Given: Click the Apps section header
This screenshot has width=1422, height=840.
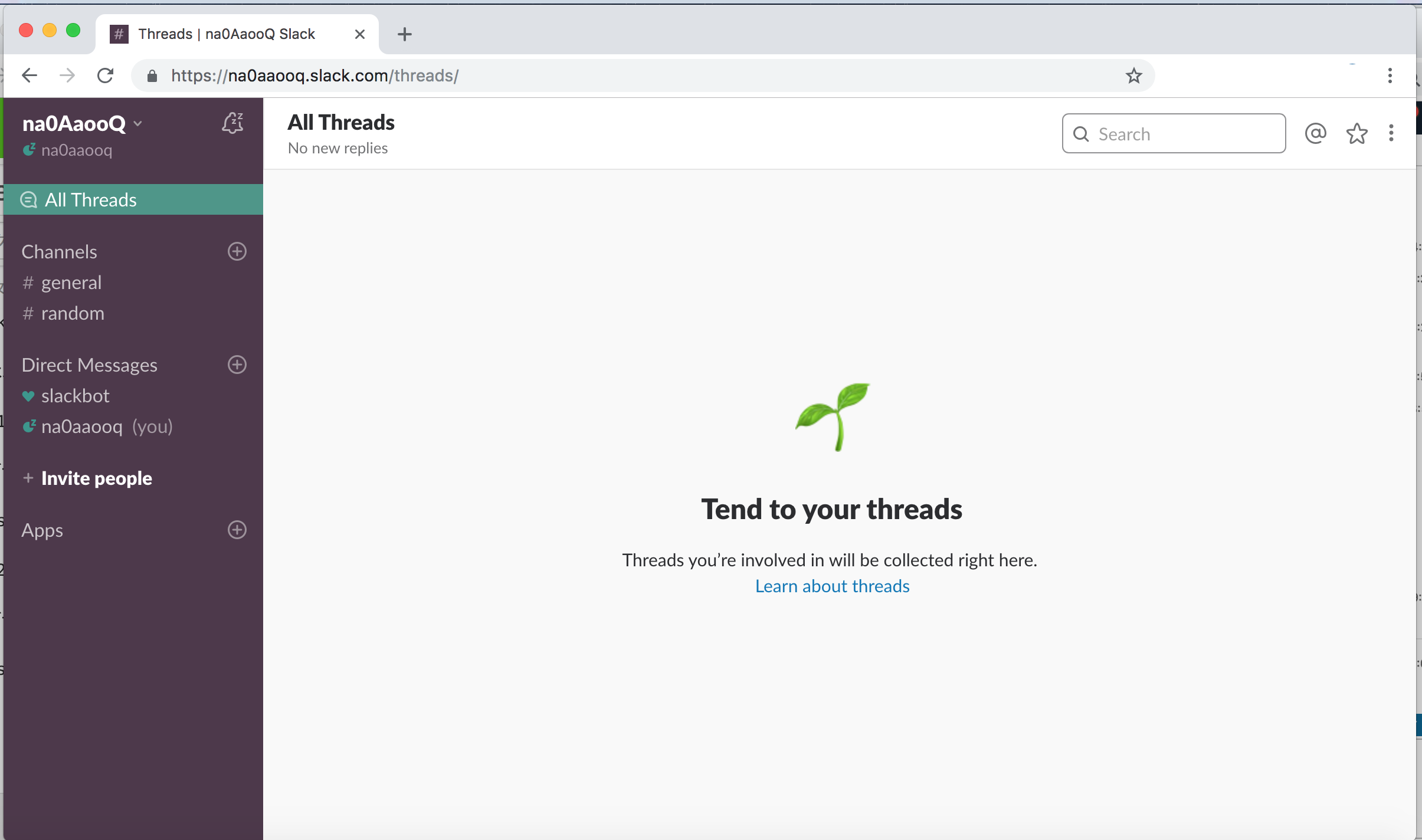Looking at the screenshot, I should (x=42, y=530).
